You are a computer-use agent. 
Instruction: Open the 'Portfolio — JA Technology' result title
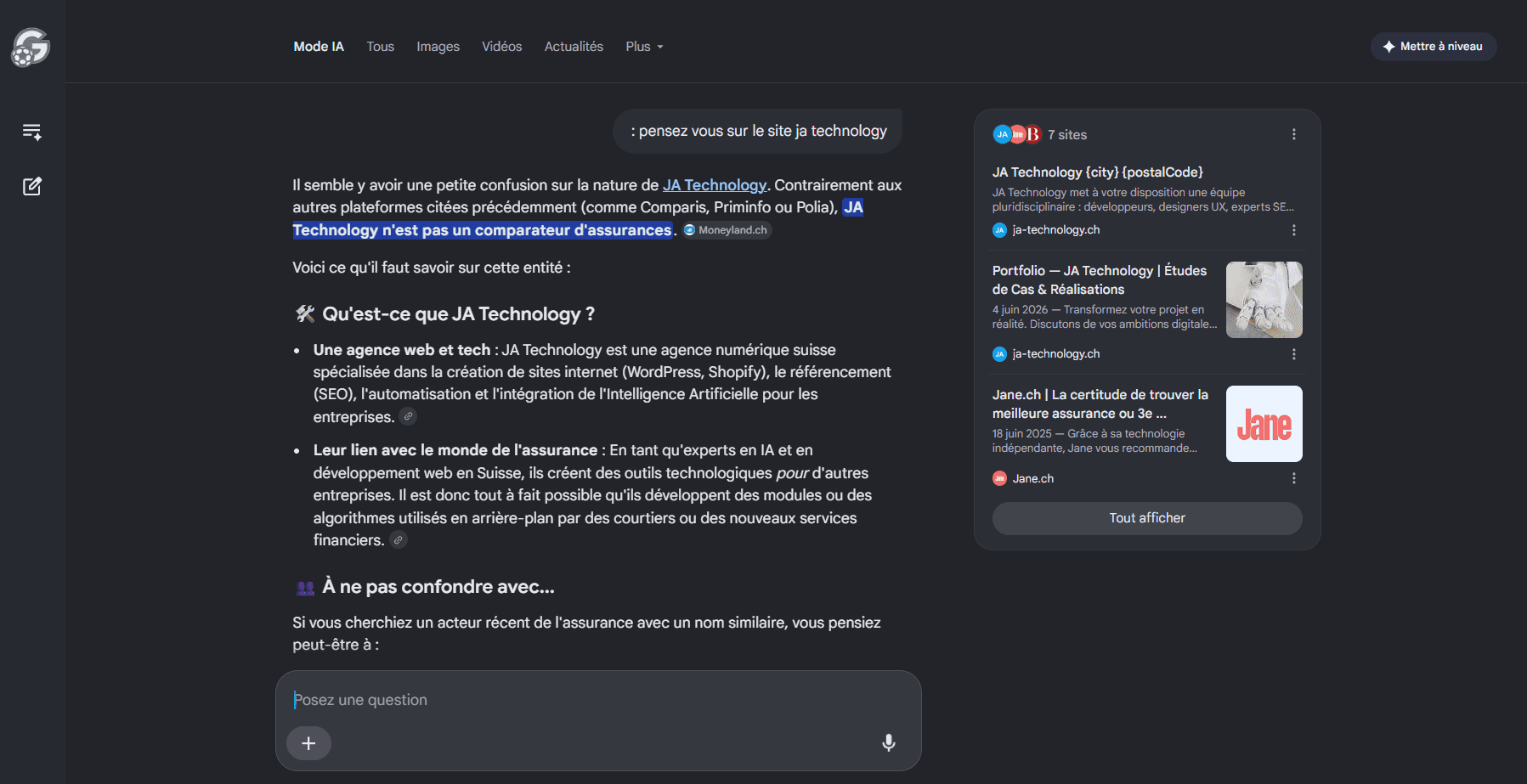1100,280
